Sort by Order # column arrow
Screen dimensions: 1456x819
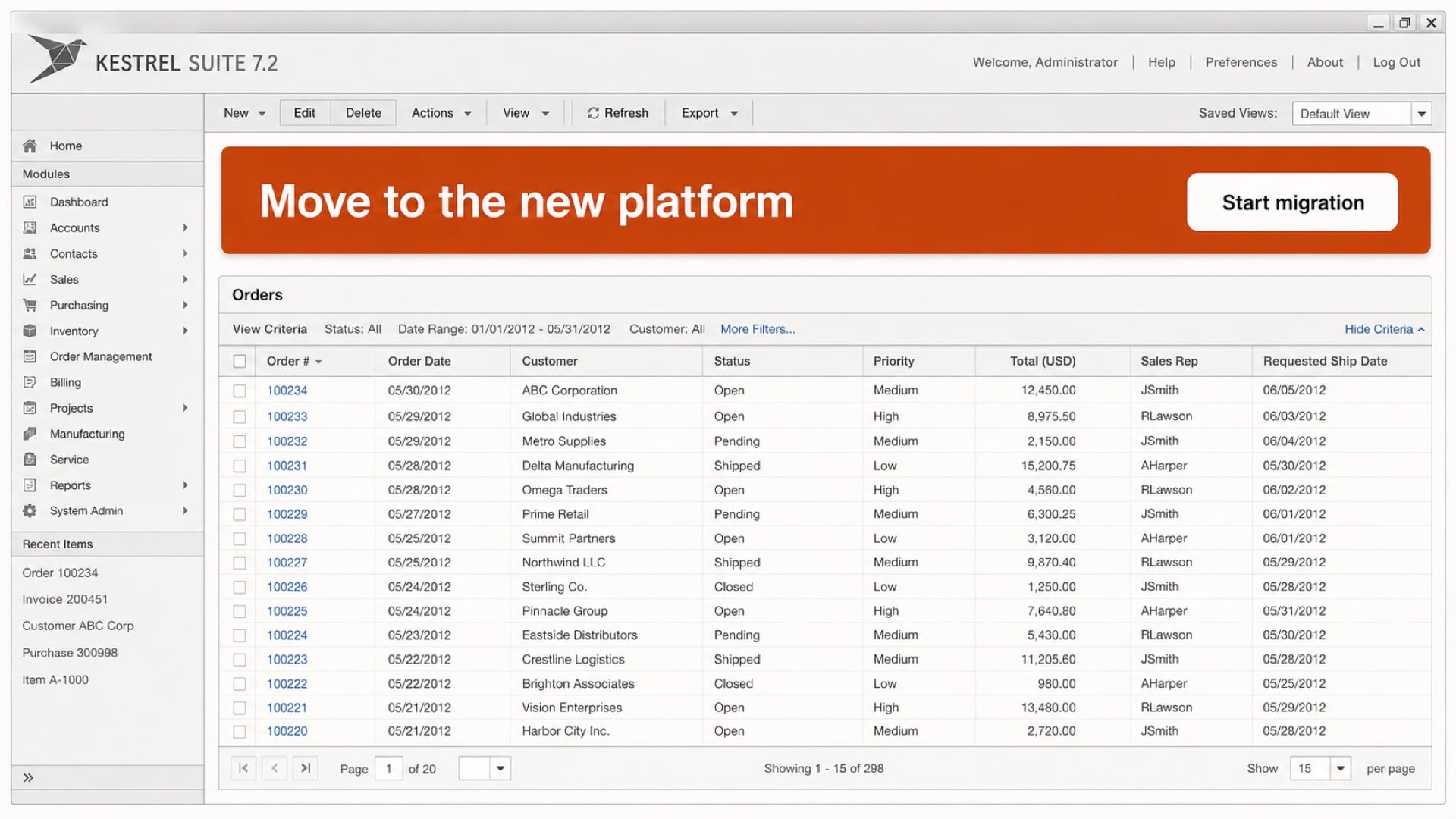(318, 362)
